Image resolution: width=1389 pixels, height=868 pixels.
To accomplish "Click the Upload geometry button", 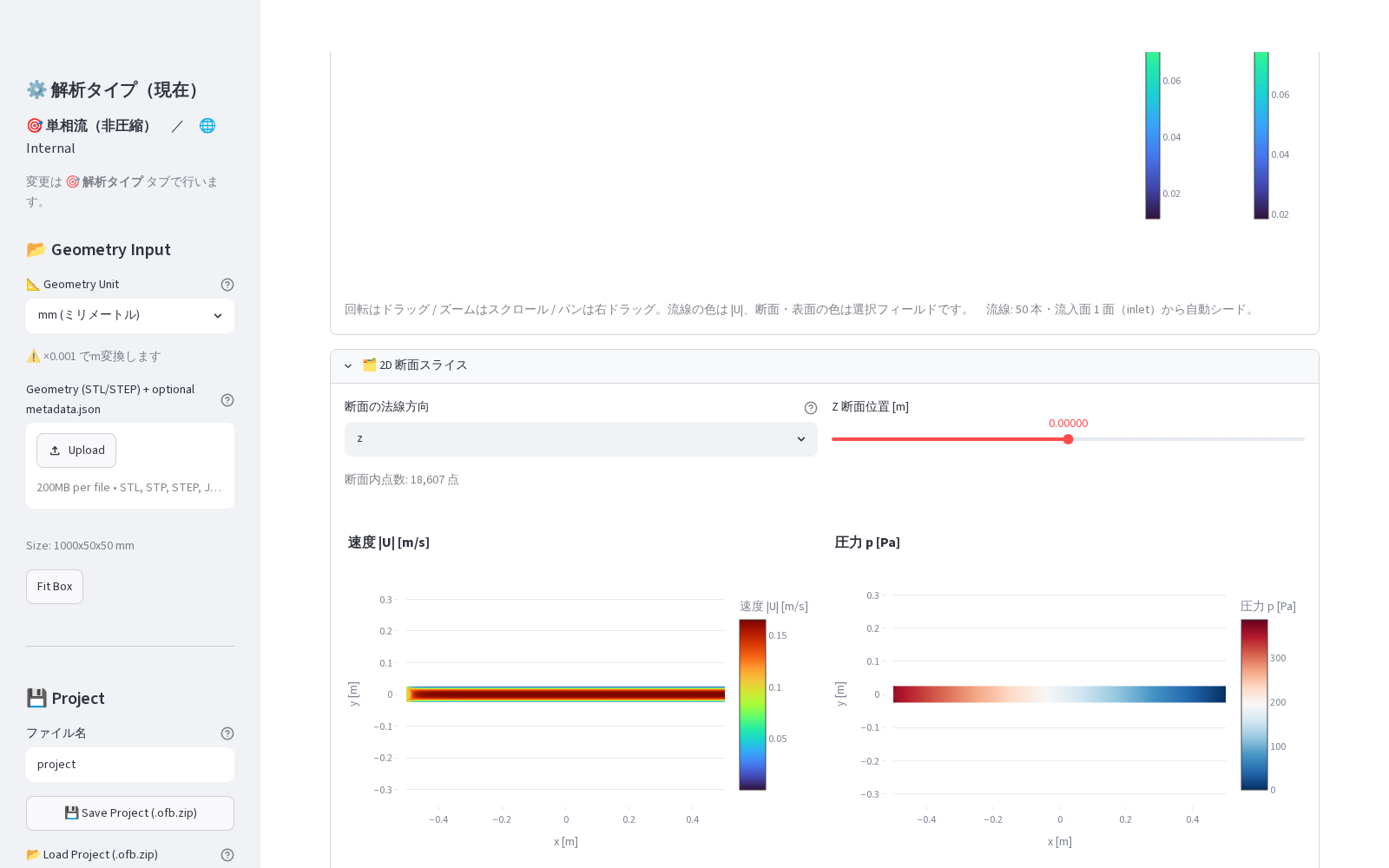I will click(76, 450).
